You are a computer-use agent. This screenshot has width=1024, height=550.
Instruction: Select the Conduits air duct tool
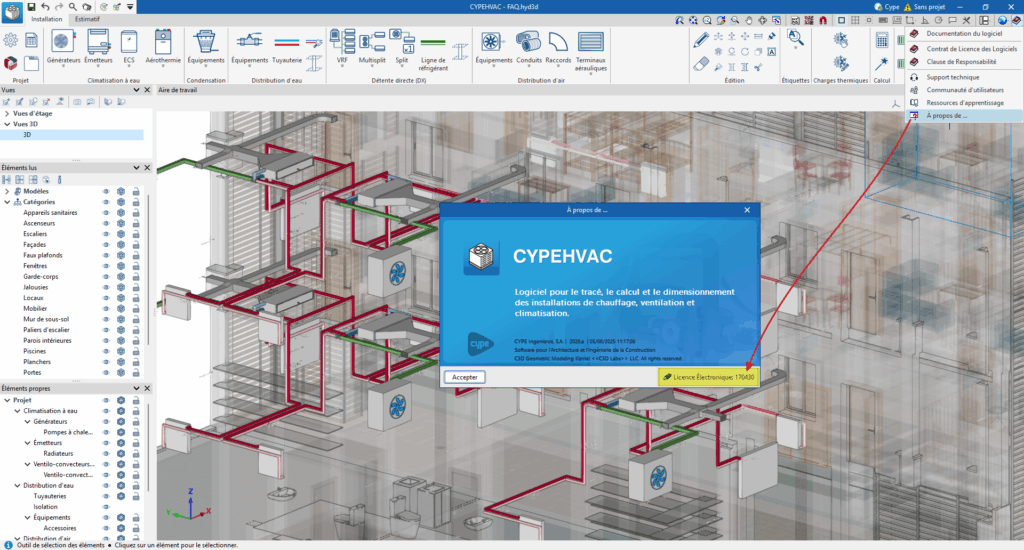pyautogui.click(x=529, y=42)
